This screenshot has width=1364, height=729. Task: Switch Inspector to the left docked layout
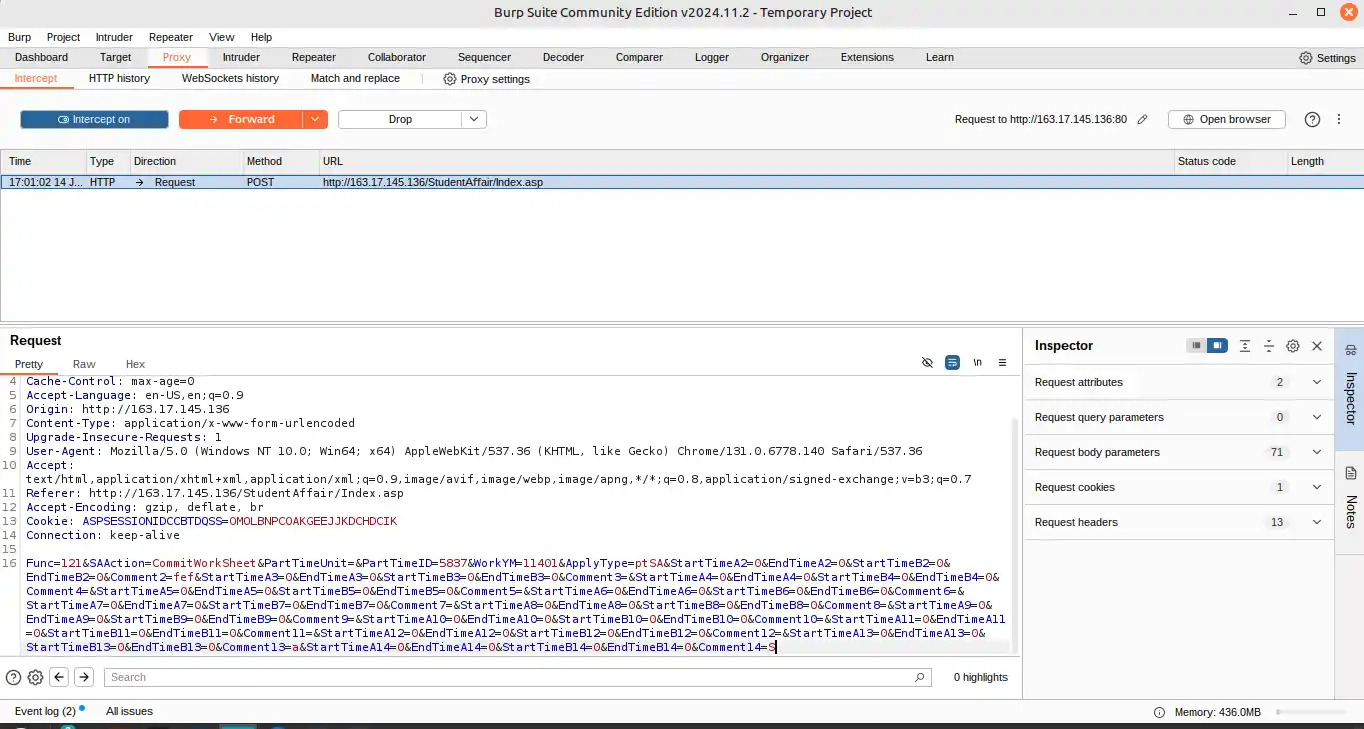coord(1196,346)
